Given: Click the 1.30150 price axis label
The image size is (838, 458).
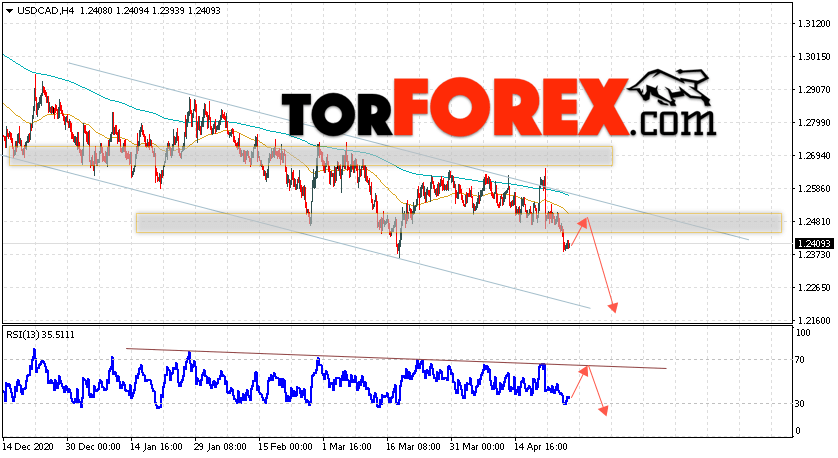Looking at the screenshot, I should 814,57.
